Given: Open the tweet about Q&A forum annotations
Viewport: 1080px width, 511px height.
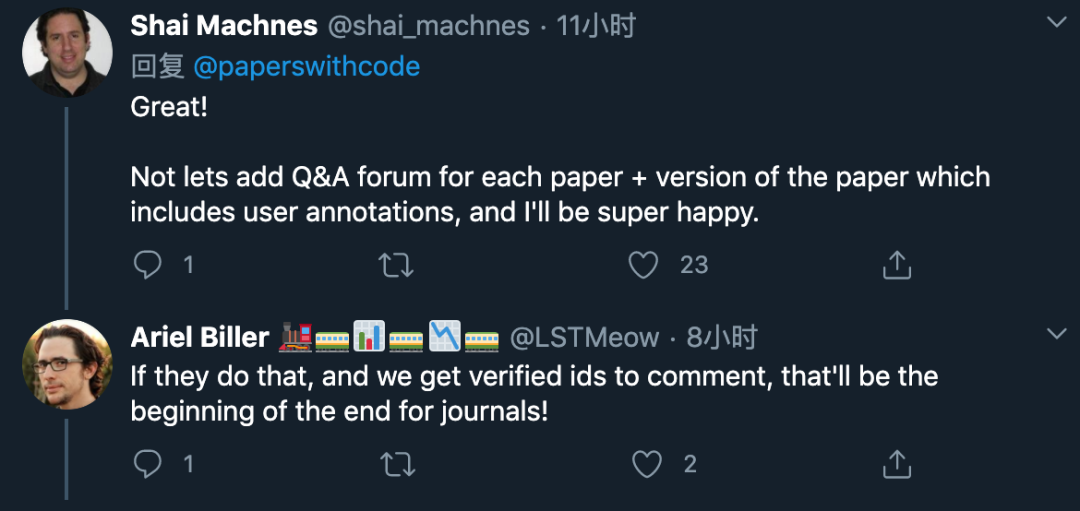Looking at the screenshot, I should pos(560,195).
